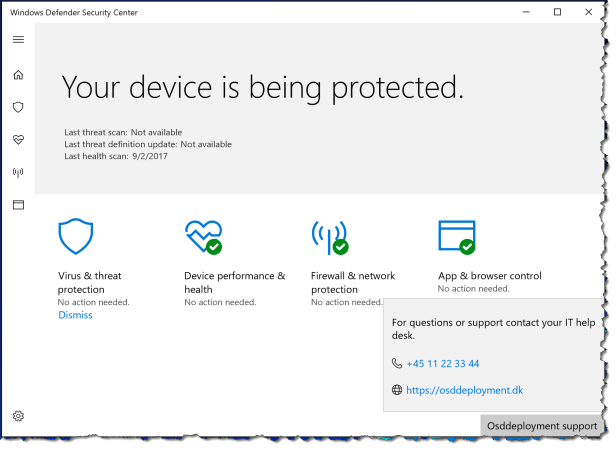The height and width of the screenshot is (450, 616).
Task: Go to Home via sidebar icon
Action: click(x=18, y=75)
